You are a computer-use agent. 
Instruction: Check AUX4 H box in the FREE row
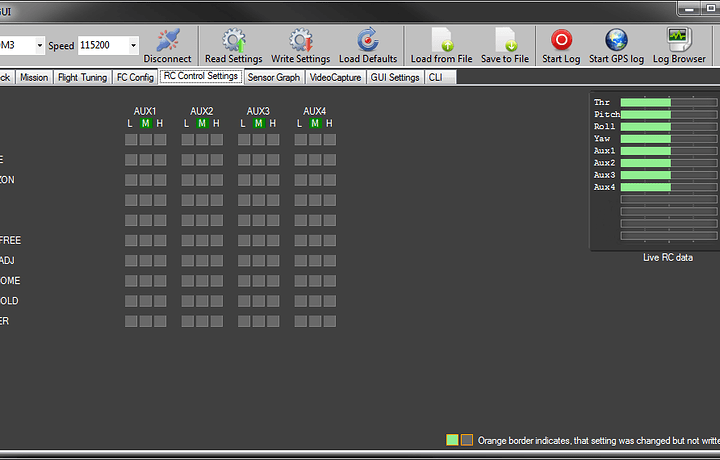pyautogui.click(x=330, y=240)
